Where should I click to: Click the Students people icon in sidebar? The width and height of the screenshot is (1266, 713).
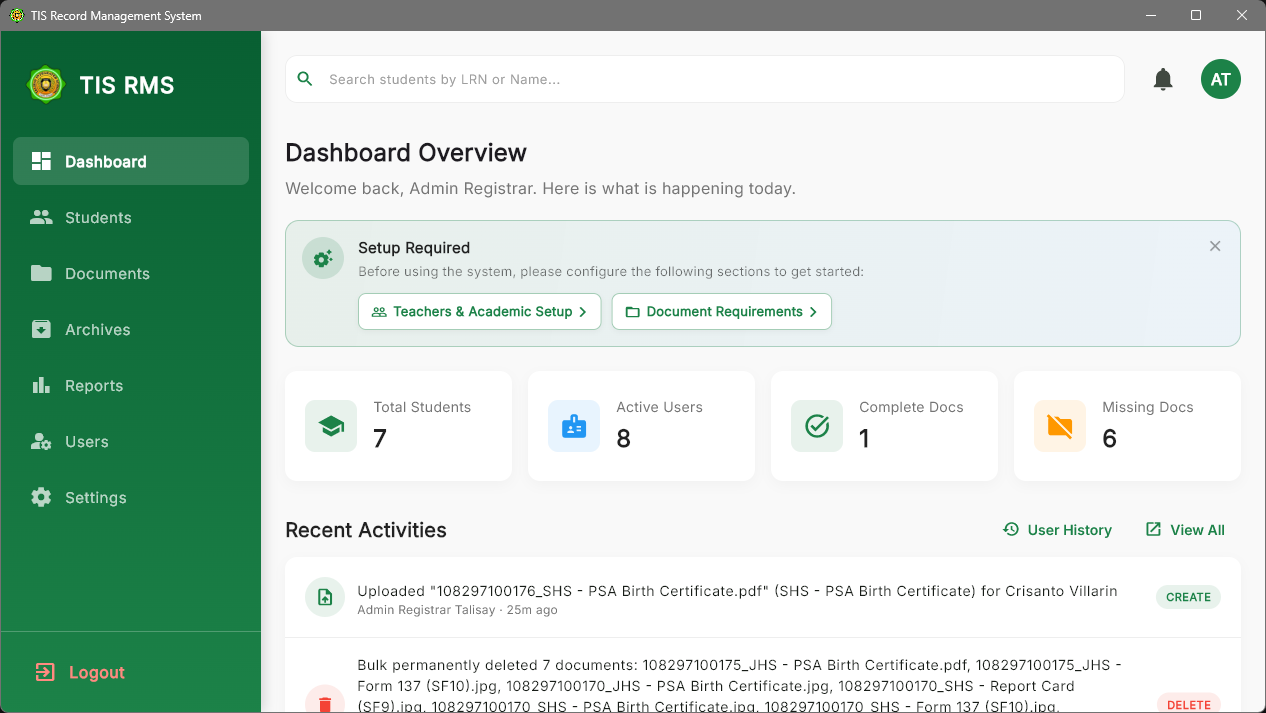coord(41,217)
